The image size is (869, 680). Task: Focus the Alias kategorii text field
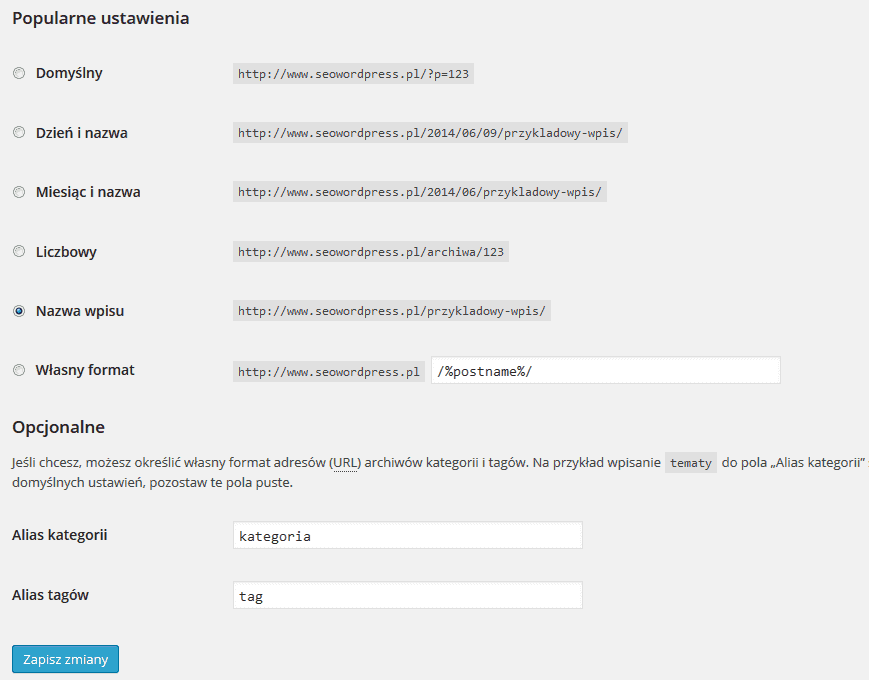(x=408, y=535)
